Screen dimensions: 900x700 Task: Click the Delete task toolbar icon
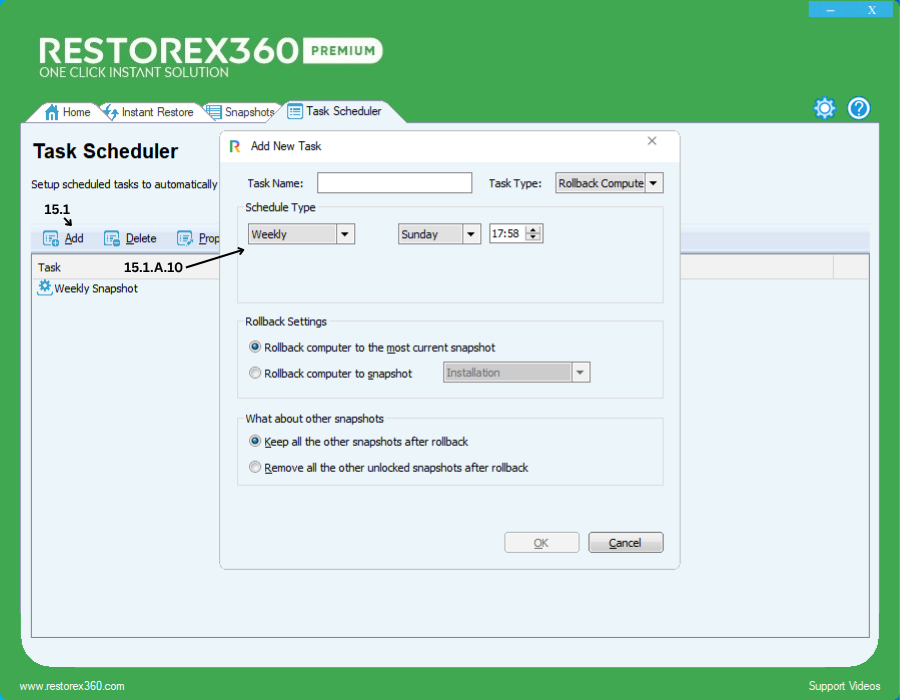pos(112,239)
